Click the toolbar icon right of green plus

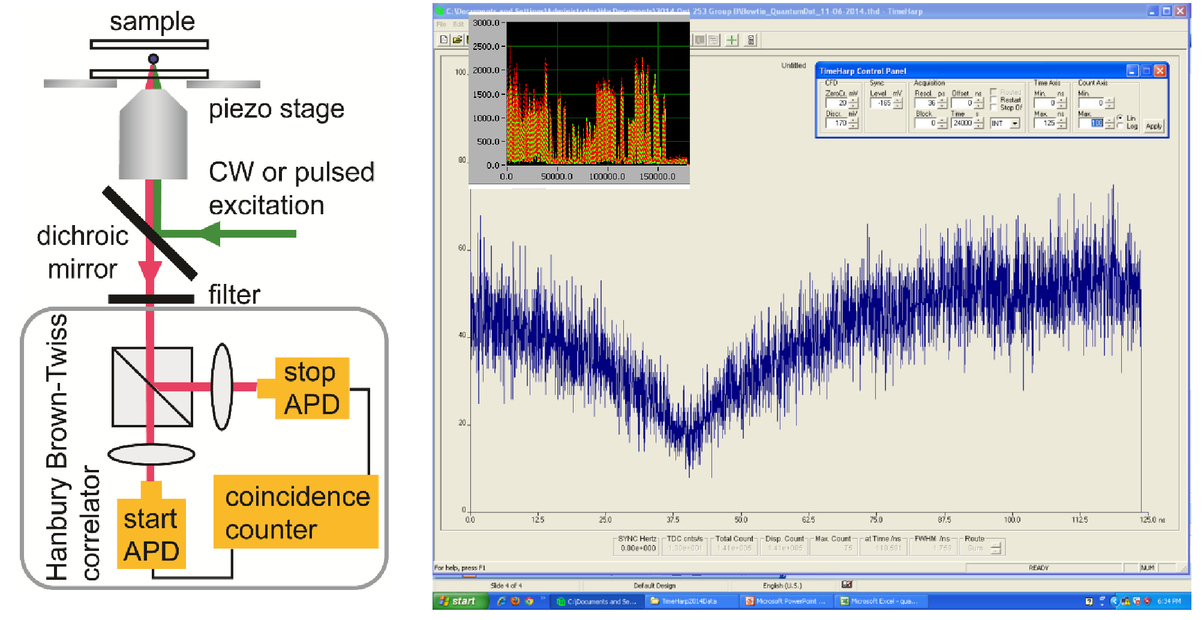tap(750, 39)
